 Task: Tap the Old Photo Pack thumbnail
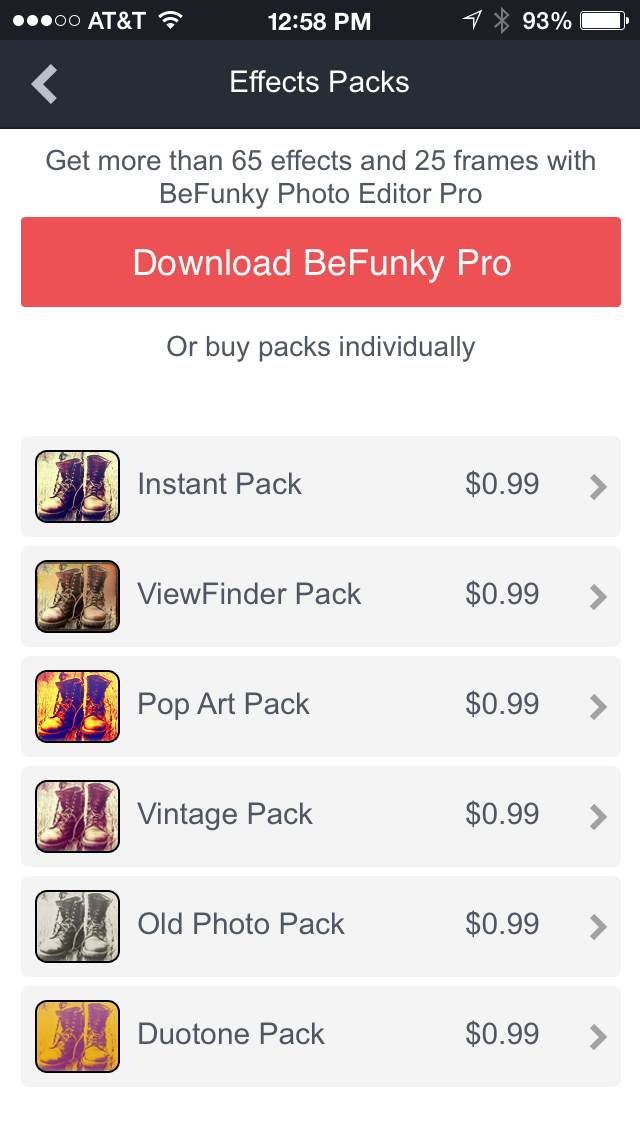77,926
